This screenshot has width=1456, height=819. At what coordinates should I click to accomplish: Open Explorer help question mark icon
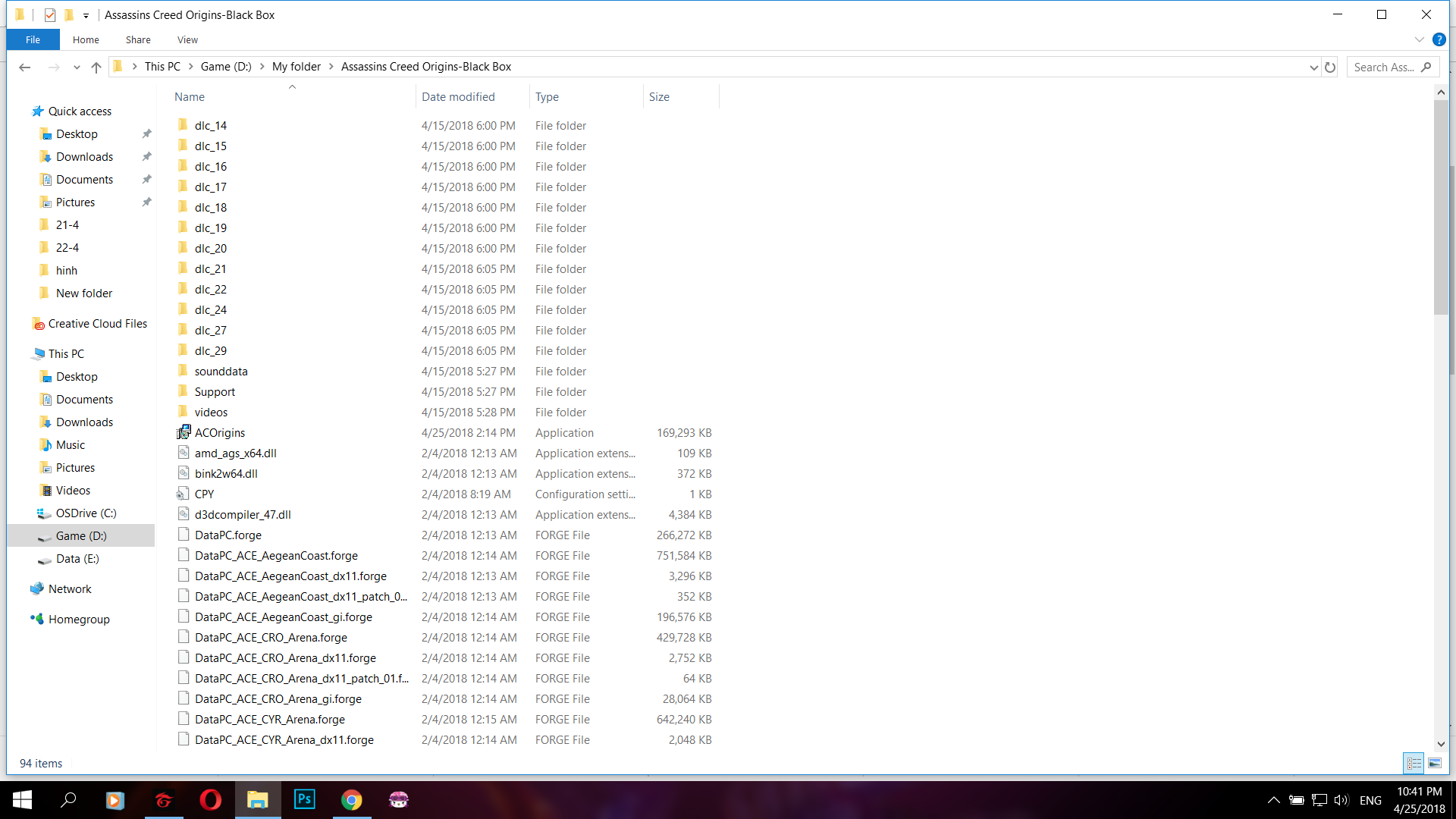click(x=1439, y=39)
